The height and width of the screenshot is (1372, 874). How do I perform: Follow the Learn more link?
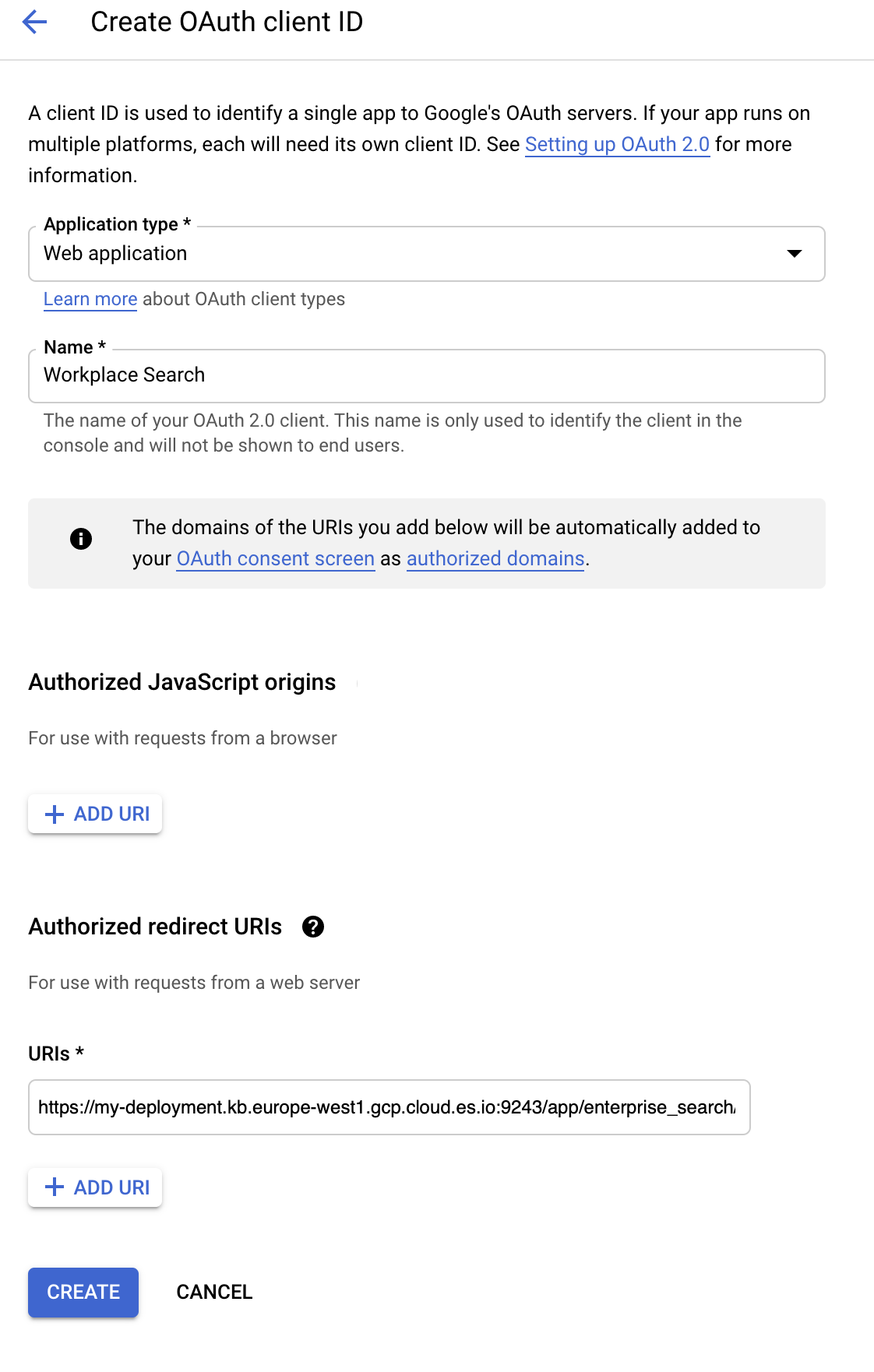click(x=90, y=299)
